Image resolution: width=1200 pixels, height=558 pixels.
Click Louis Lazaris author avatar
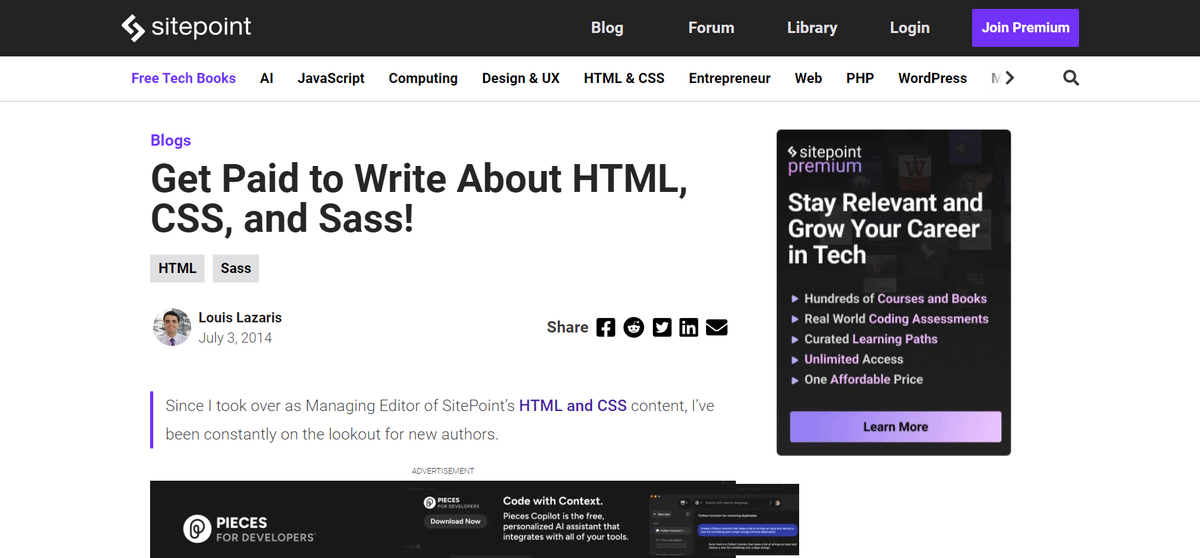(172, 327)
